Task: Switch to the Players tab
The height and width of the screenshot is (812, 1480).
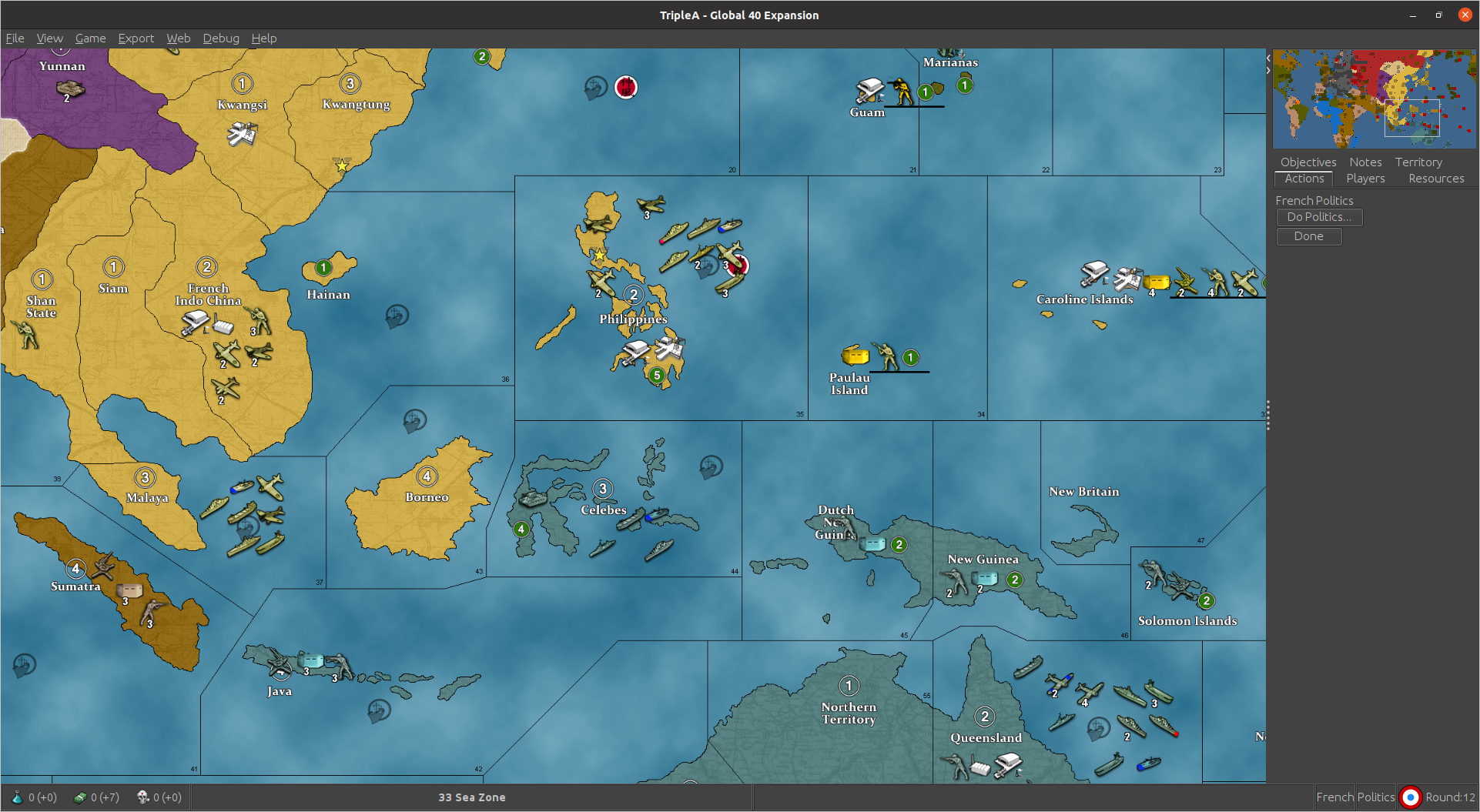Action: (x=1364, y=178)
